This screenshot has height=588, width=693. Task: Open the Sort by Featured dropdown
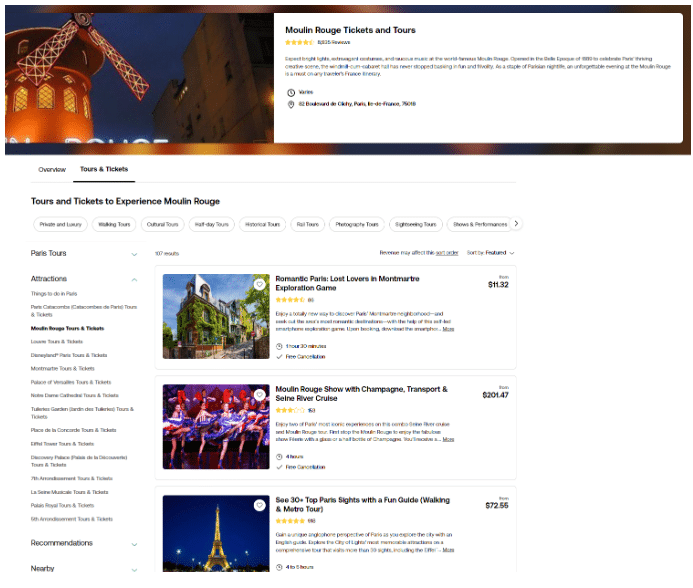491,253
